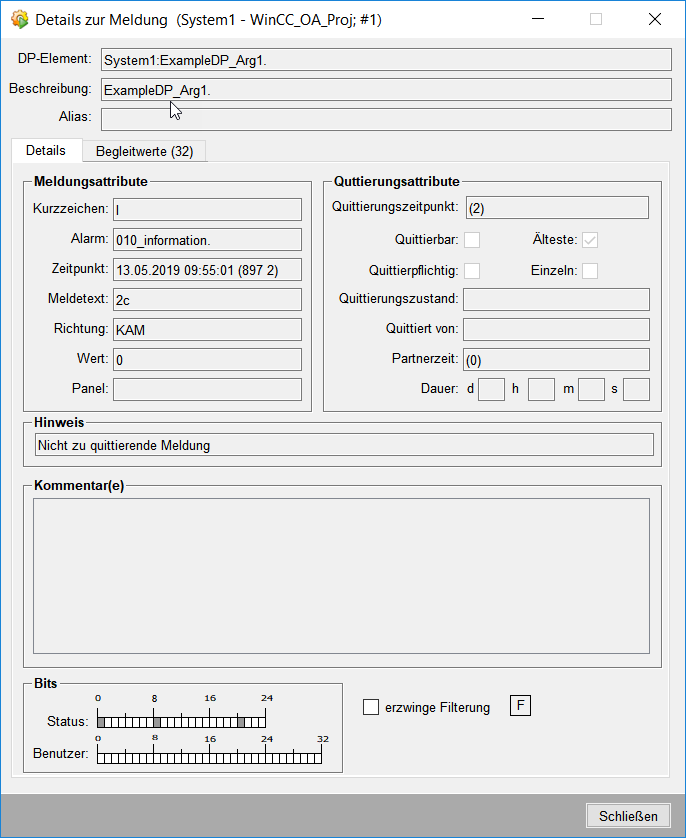Click the Beschreibung field
The height and width of the screenshot is (838, 686).
click(x=386, y=90)
